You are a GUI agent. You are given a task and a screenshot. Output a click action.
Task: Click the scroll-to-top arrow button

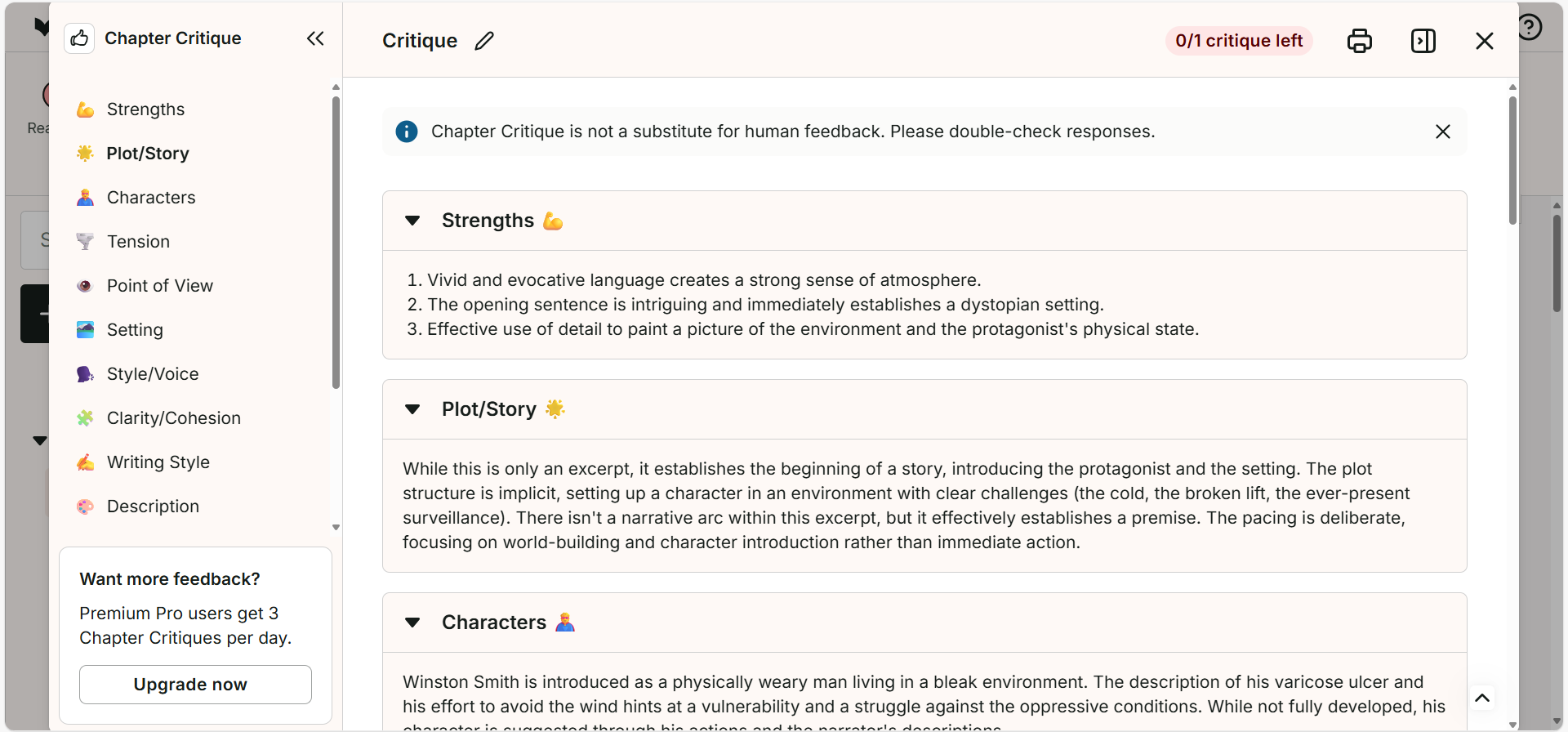click(x=1482, y=698)
